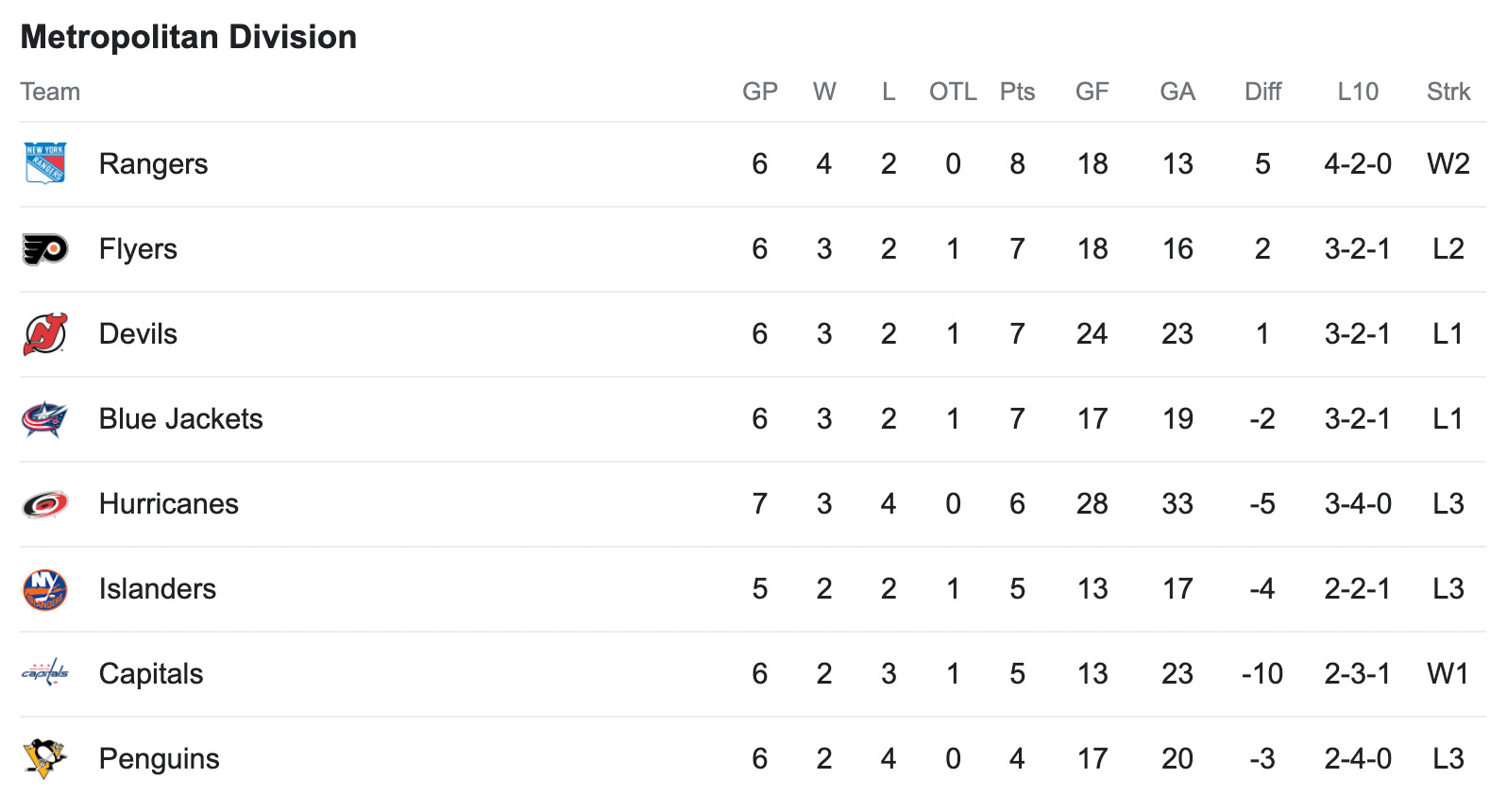
Task: Click the Strk column header
Action: click(x=1448, y=92)
